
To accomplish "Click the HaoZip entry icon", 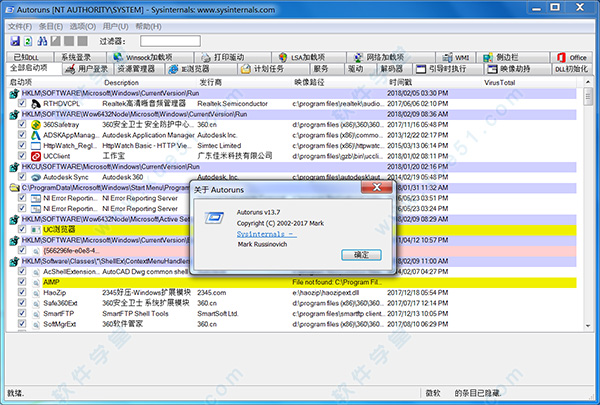I will pos(36,293).
